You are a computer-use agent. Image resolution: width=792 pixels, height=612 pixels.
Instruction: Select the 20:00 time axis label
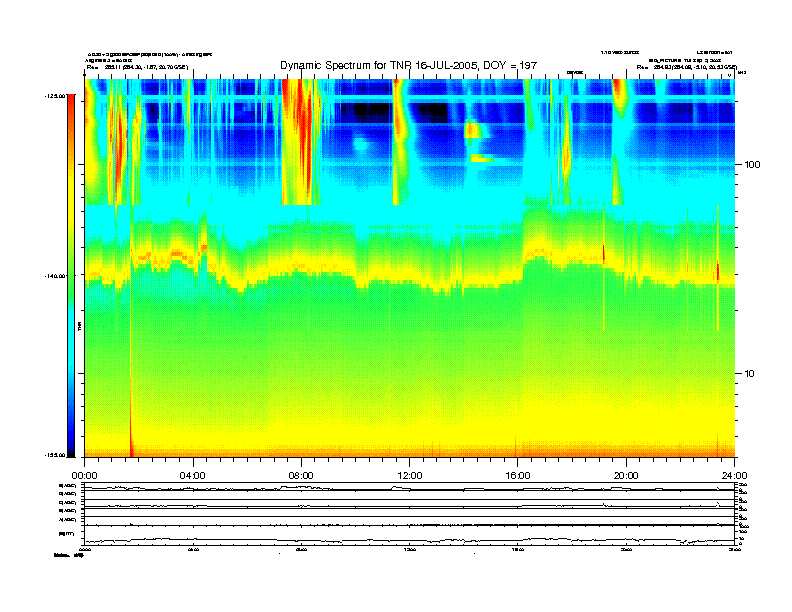pos(626,476)
